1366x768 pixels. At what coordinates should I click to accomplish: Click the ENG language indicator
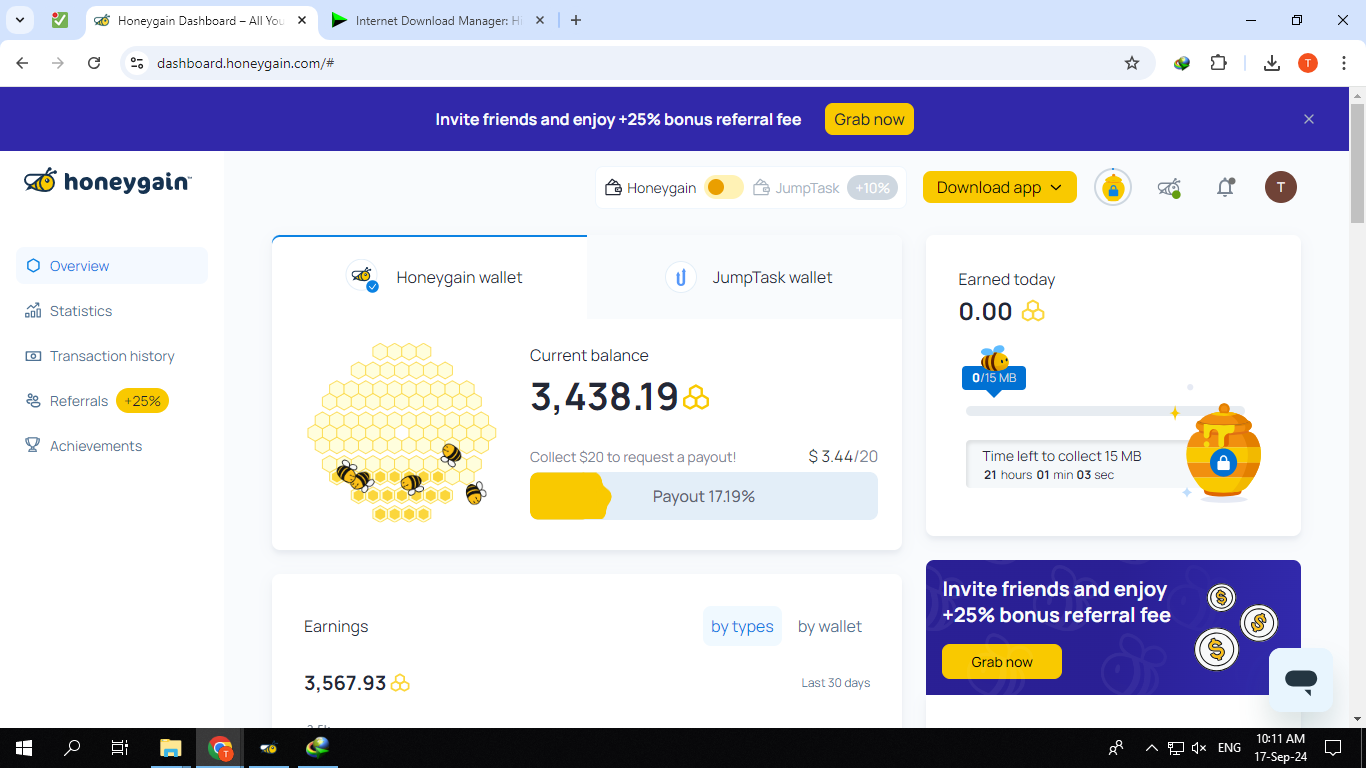click(1229, 748)
